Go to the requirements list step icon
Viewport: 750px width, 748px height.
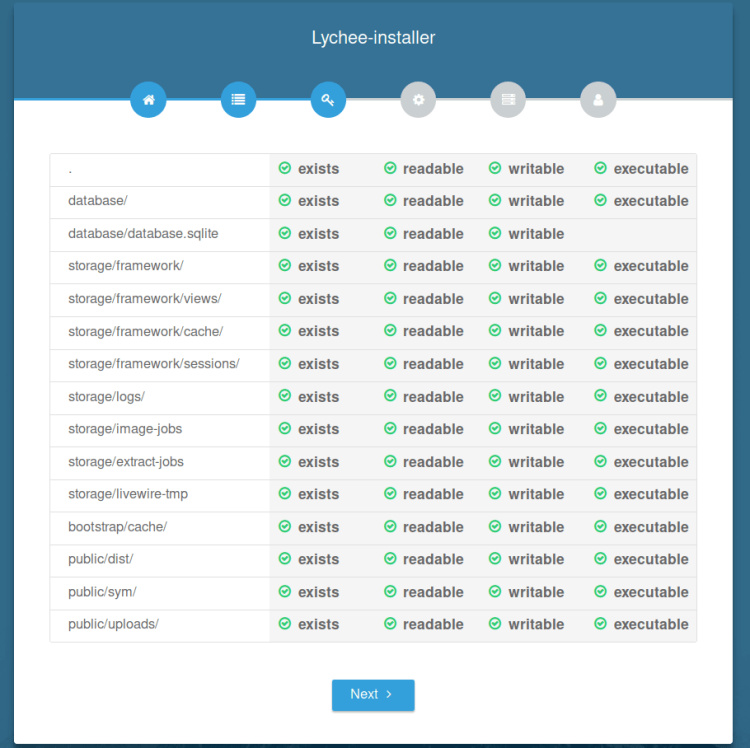point(238,100)
